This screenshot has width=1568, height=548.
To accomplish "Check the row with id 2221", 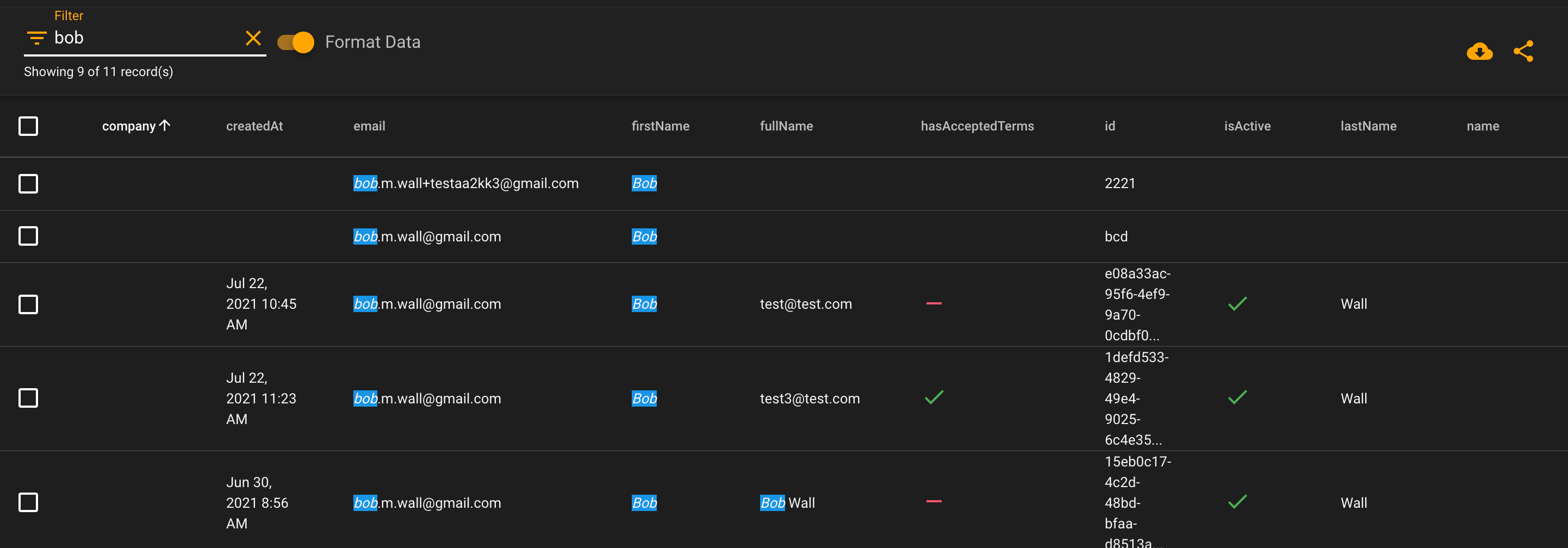I will (28, 183).
